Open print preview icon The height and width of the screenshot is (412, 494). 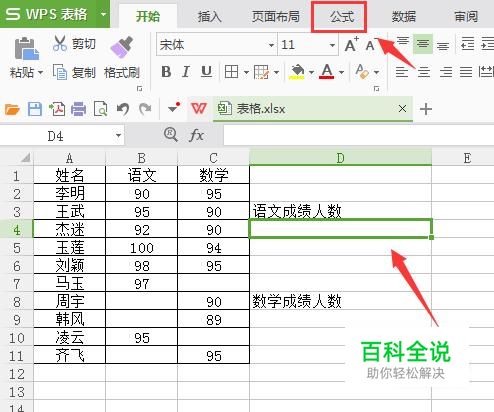pos(100,109)
